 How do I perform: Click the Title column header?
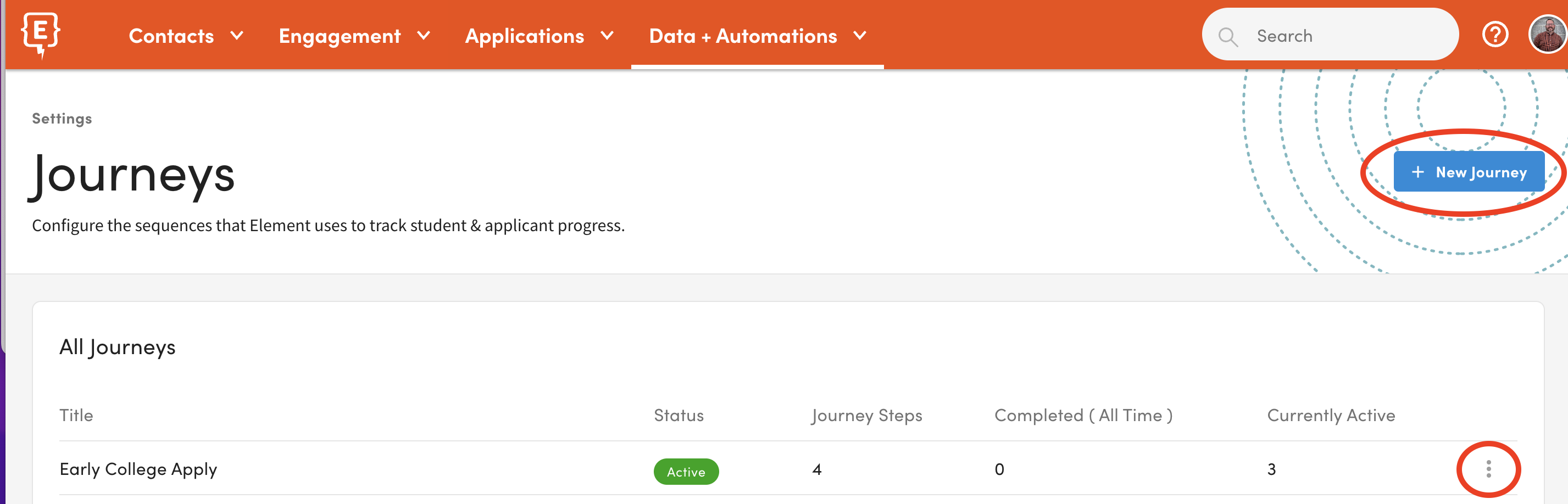[76, 415]
